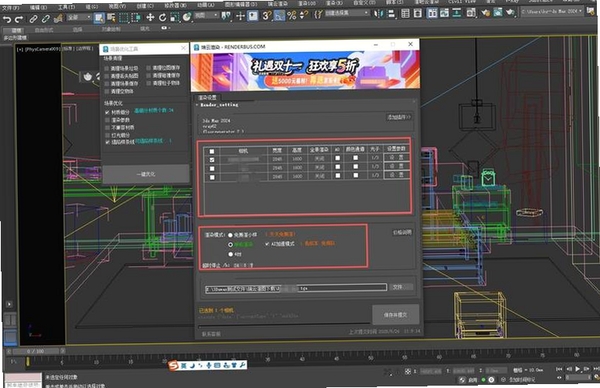The width and height of the screenshot is (600, 388).
Task: Click the 0 / 100 time slider handle
Action: tap(36, 351)
